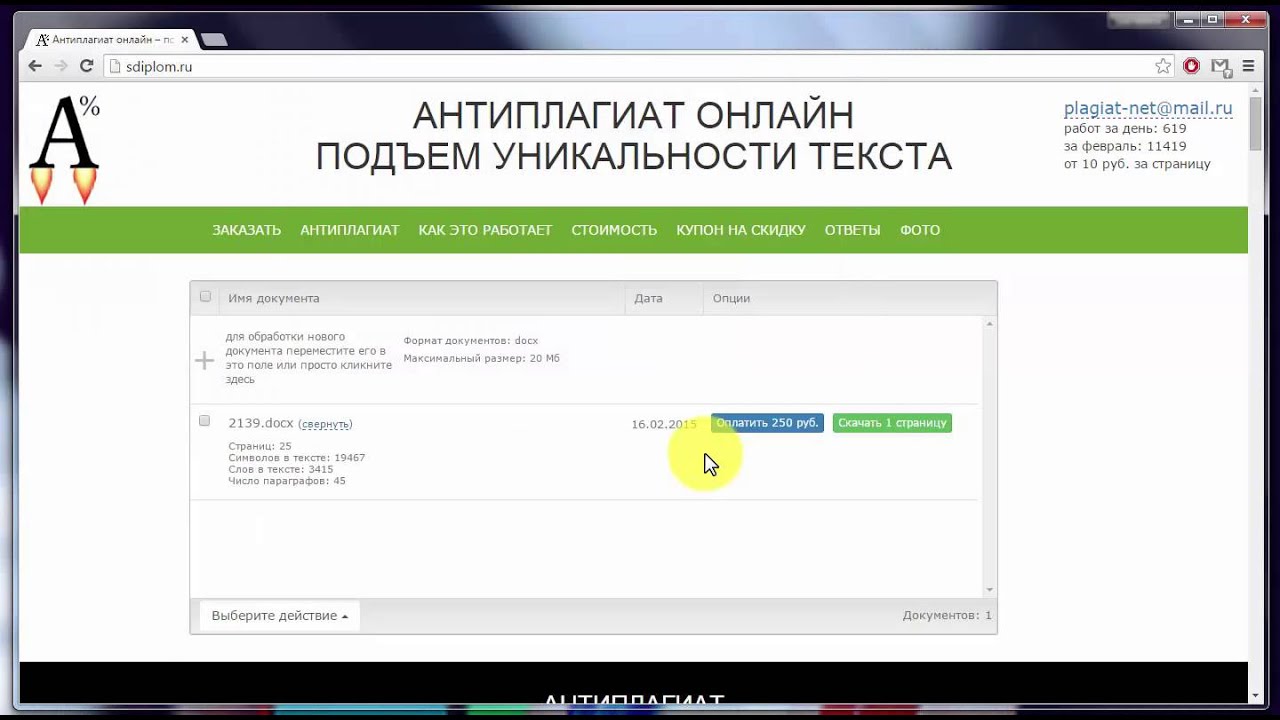This screenshot has height=720, width=1280.
Task: Tick the select-all checkbox in table header
Action: click(x=205, y=297)
